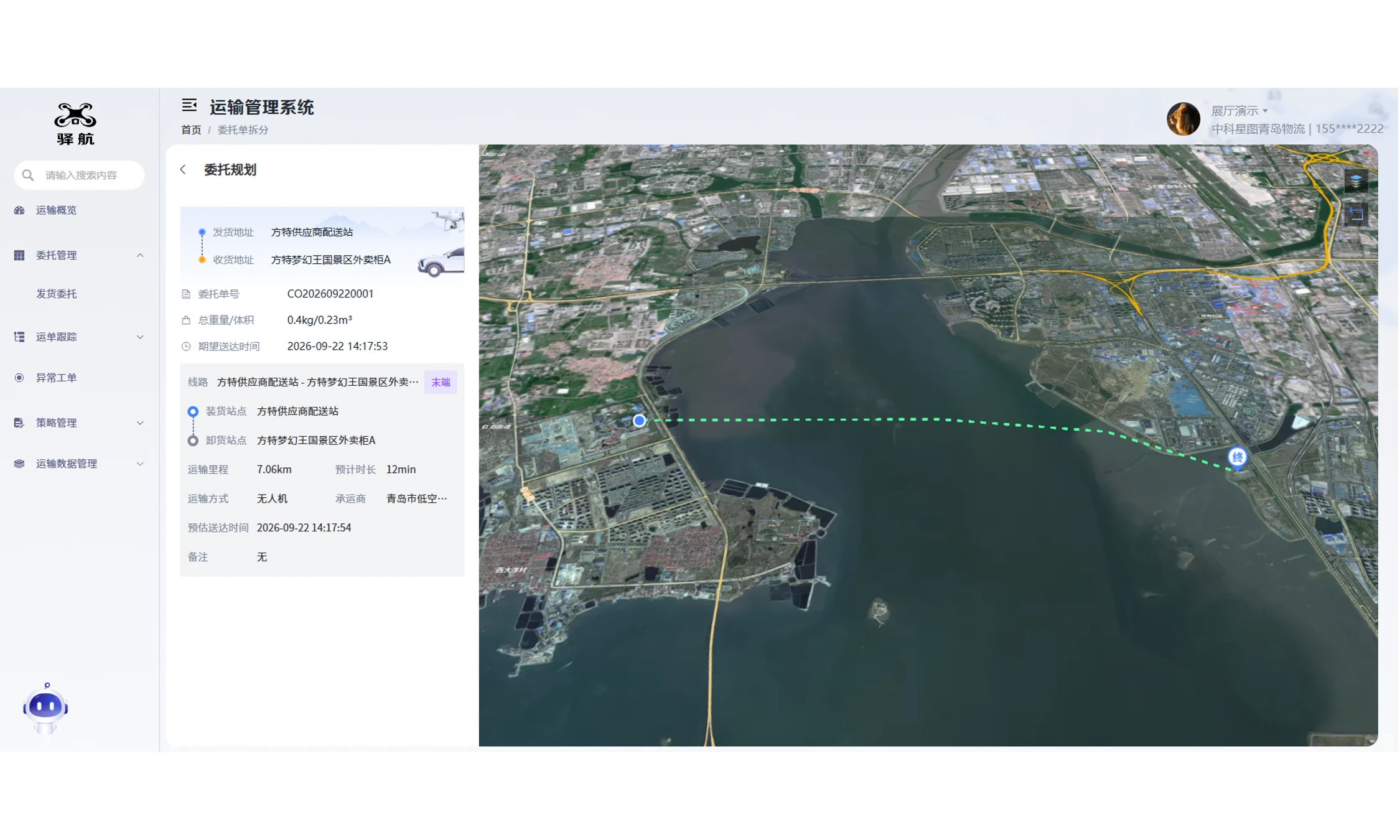This screenshot has height=840, width=1400.
Task: Click the sidebar collapse hamburger icon
Action: coord(189,105)
